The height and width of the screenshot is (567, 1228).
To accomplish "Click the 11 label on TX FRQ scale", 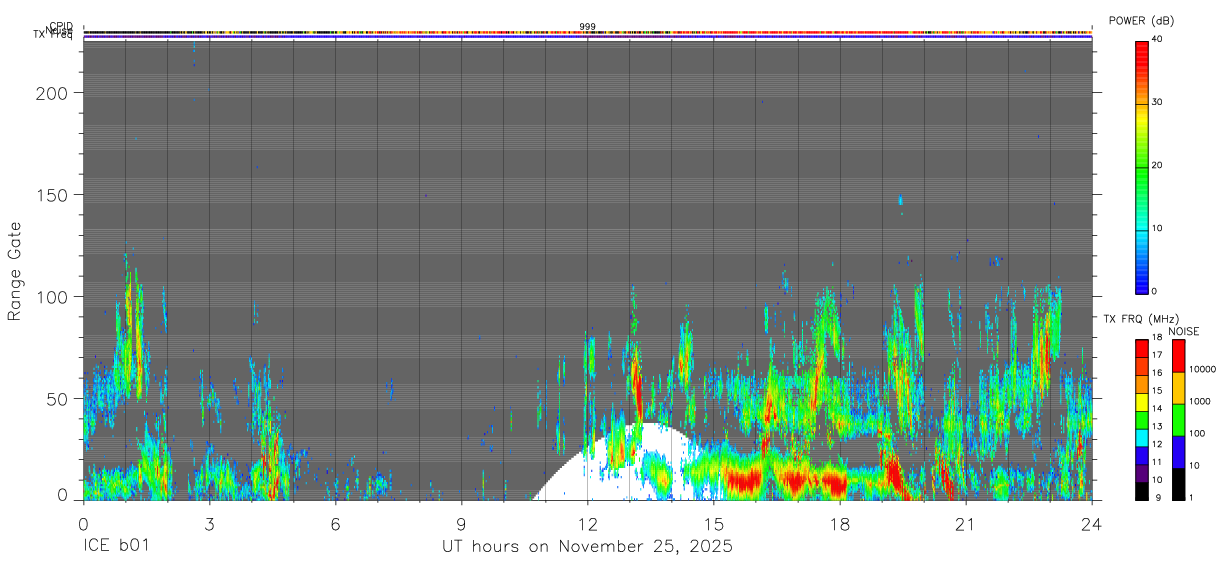I will pos(1157,462).
